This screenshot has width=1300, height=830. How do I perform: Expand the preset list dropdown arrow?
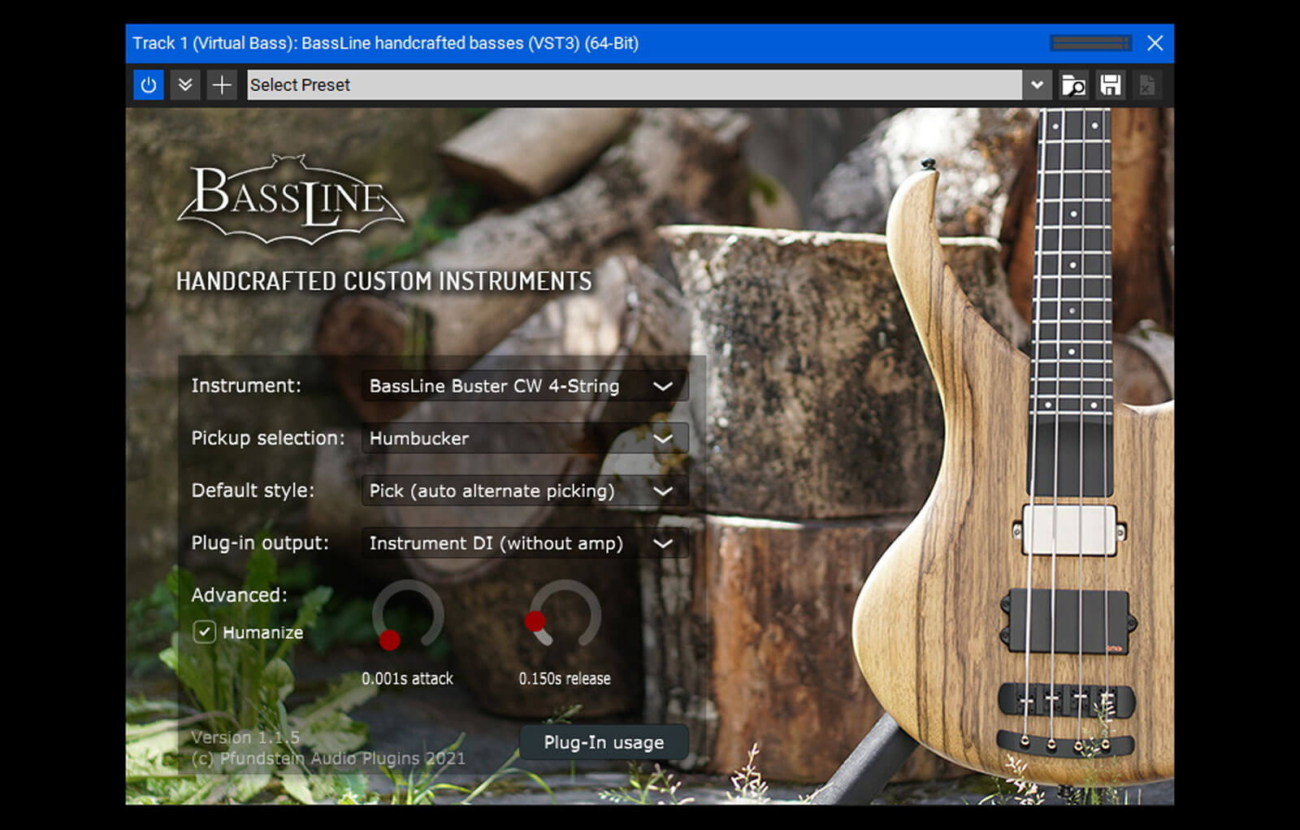[1037, 85]
